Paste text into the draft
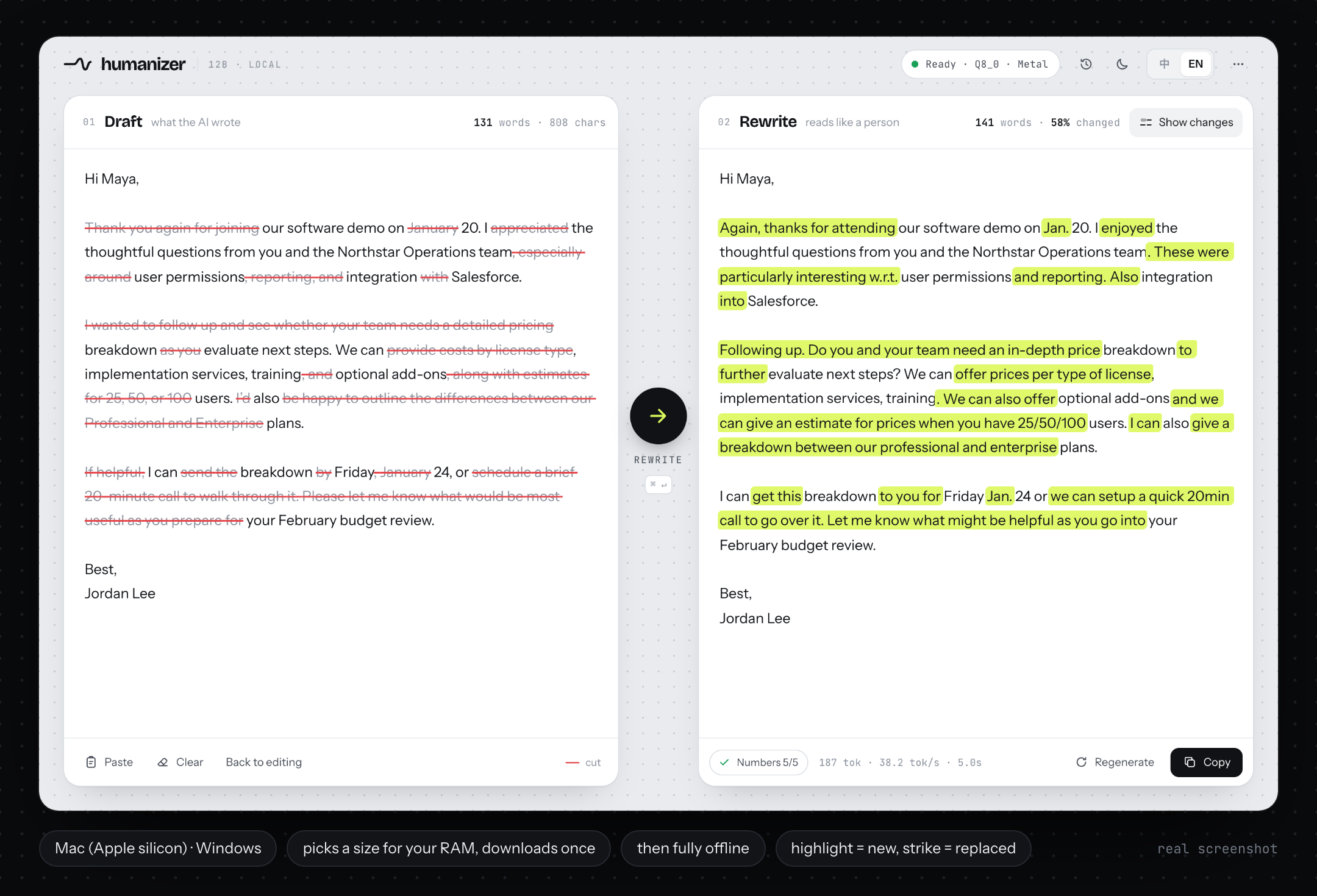The width and height of the screenshot is (1317, 896). (x=110, y=762)
